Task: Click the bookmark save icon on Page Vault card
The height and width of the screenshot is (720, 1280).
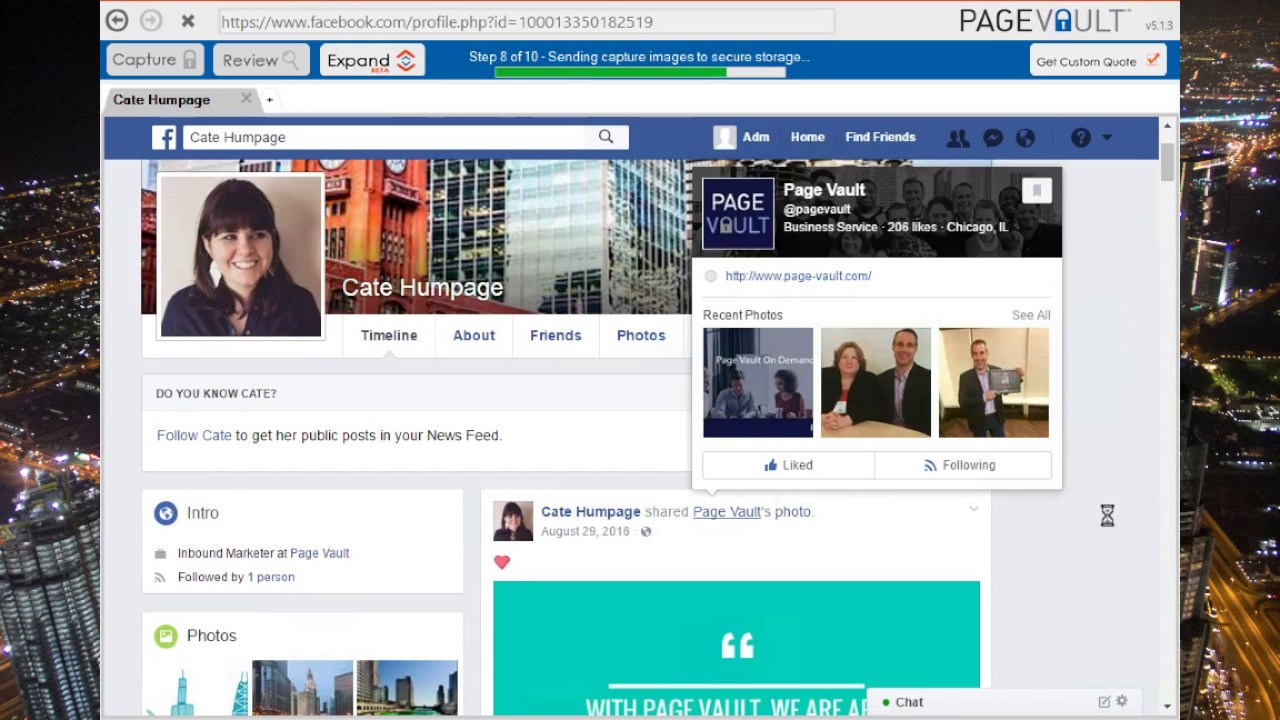Action: coord(1037,190)
